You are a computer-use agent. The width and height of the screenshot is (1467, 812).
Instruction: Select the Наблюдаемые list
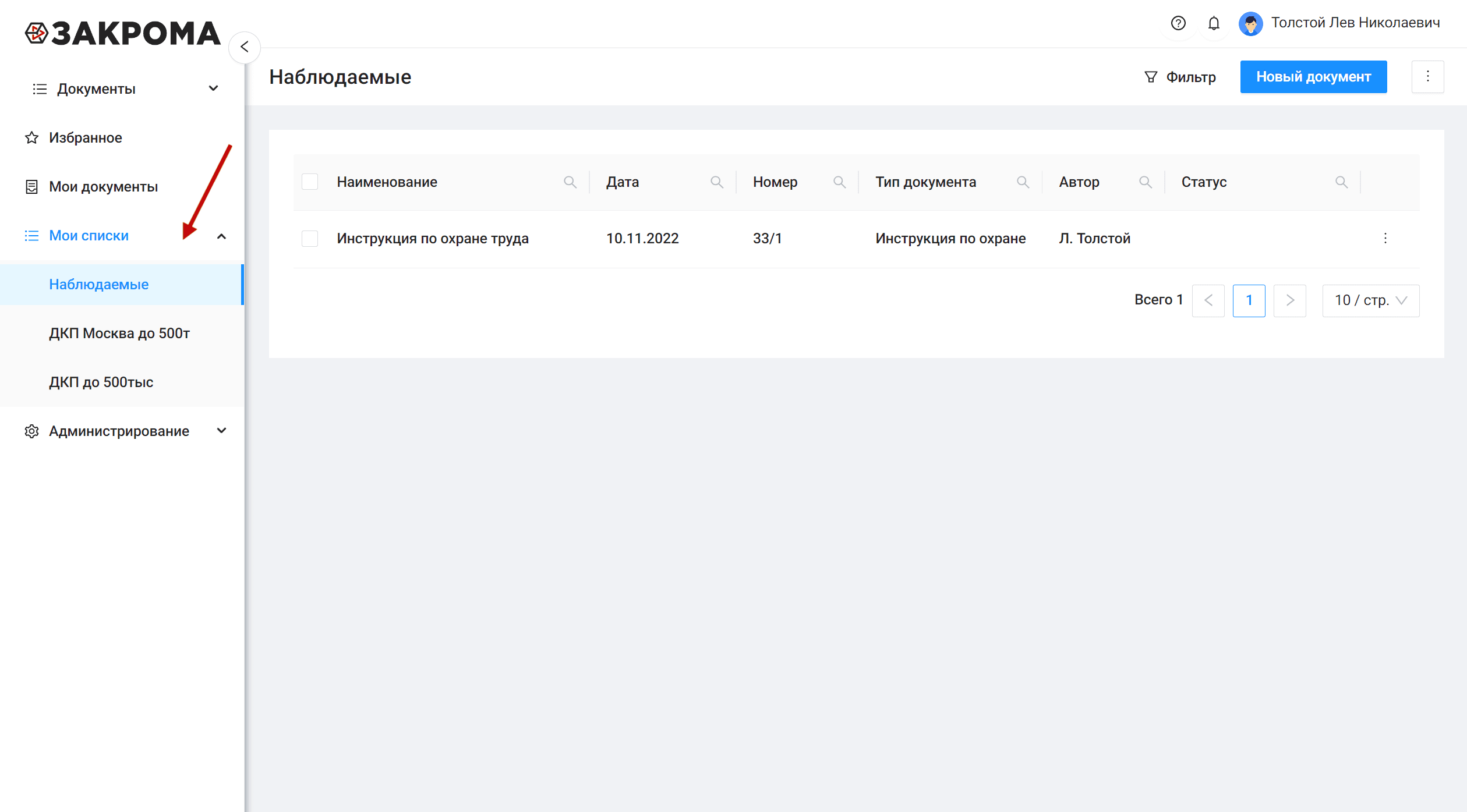point(122,285)
